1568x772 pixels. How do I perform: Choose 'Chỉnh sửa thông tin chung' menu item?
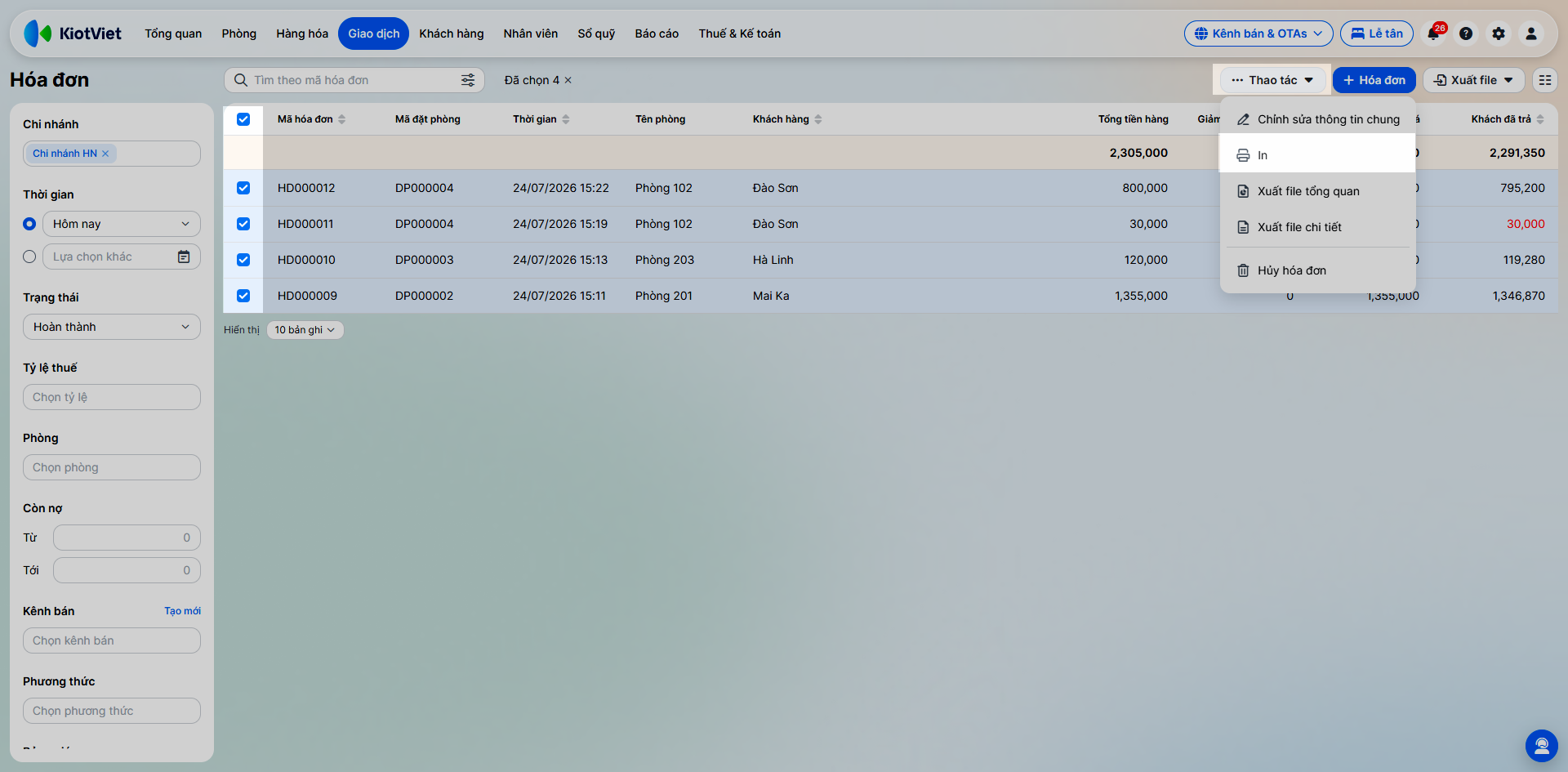point(1317,119)
